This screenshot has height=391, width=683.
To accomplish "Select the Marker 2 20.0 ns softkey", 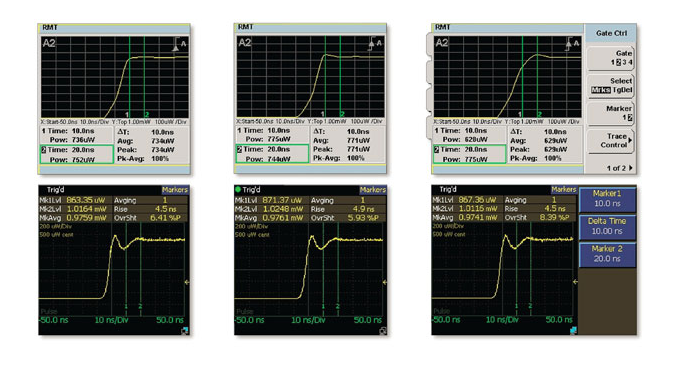I will [607, 254].
